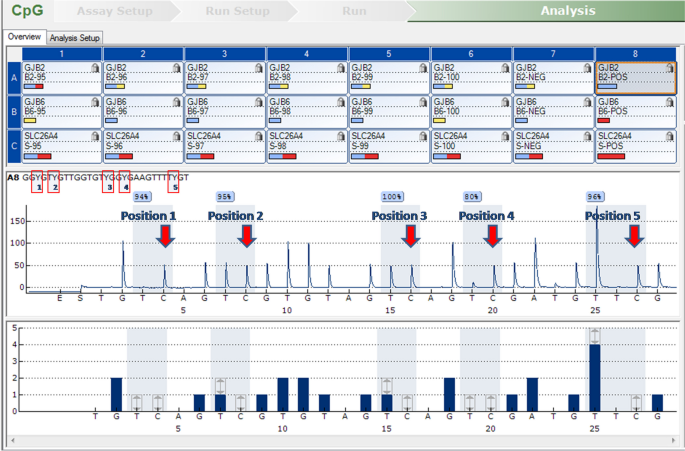
Task: Select plate row header C
Action: click(x=14, y=146)
